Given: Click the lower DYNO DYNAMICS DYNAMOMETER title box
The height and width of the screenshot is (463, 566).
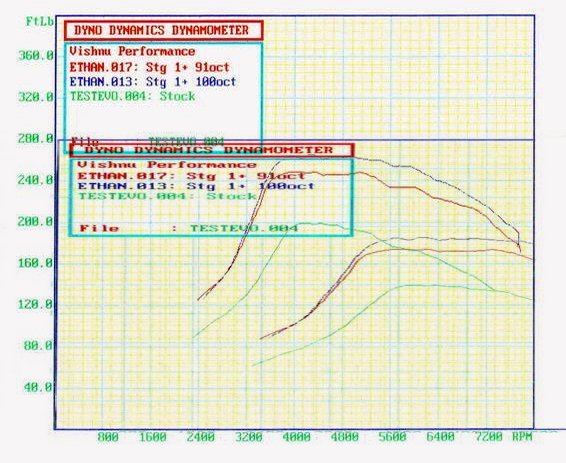Looking at the screenshot, I should [x=212, y=150].
